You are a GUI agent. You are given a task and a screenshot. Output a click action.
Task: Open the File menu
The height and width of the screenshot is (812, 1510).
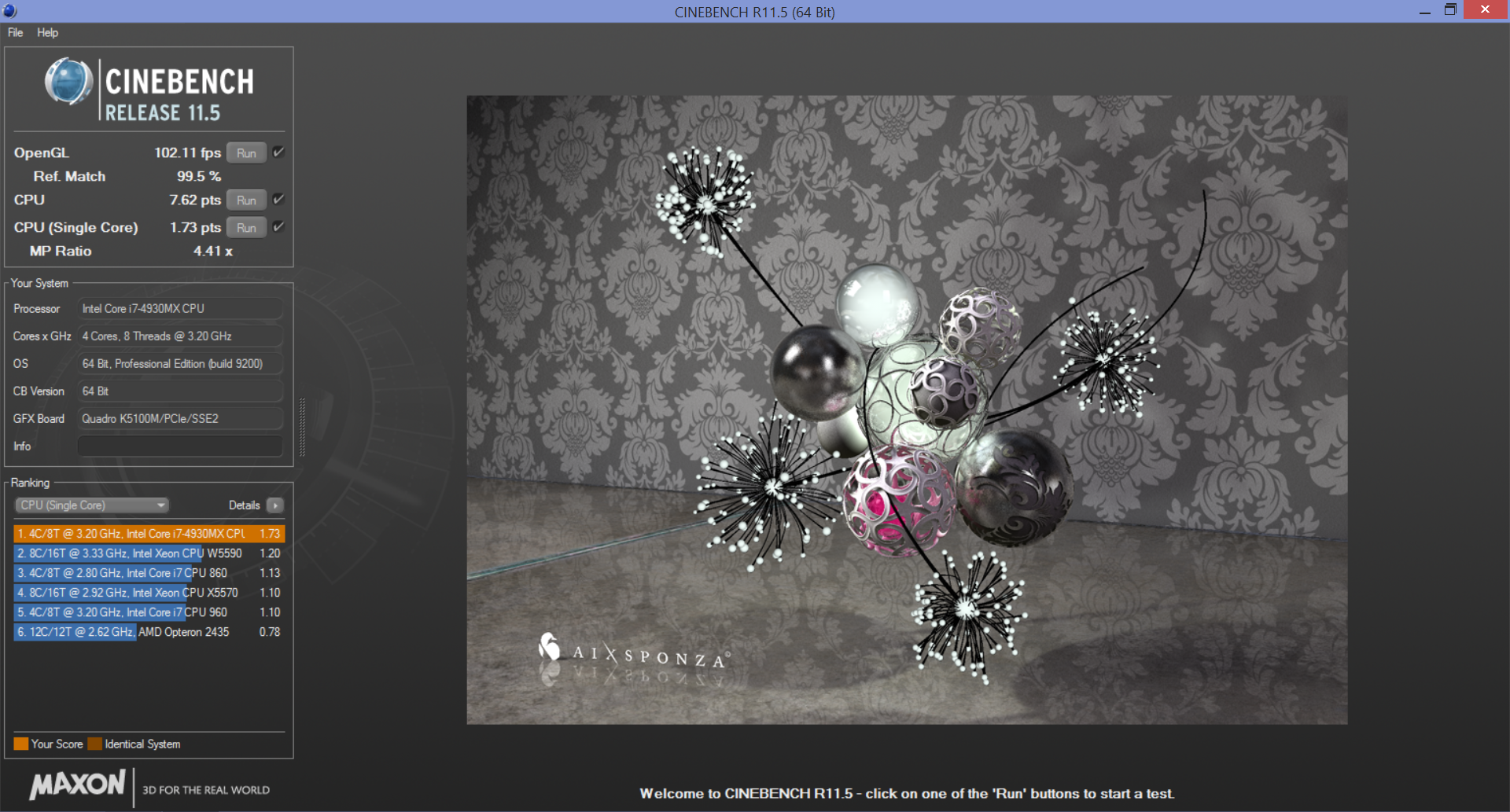click(x=15, y=32)
